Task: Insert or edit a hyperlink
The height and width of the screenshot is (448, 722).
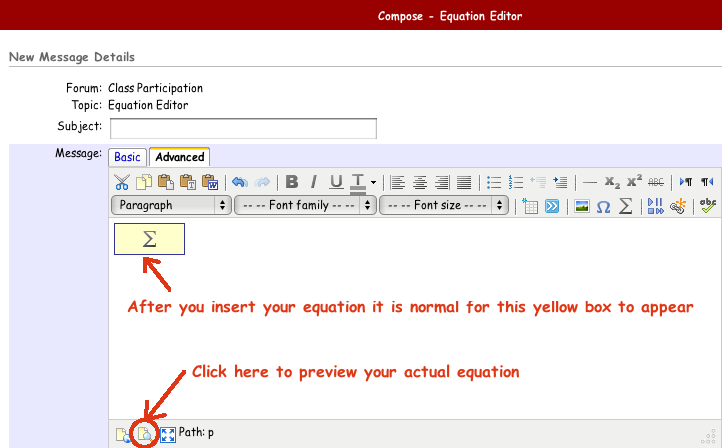Action: pos(677,206)
